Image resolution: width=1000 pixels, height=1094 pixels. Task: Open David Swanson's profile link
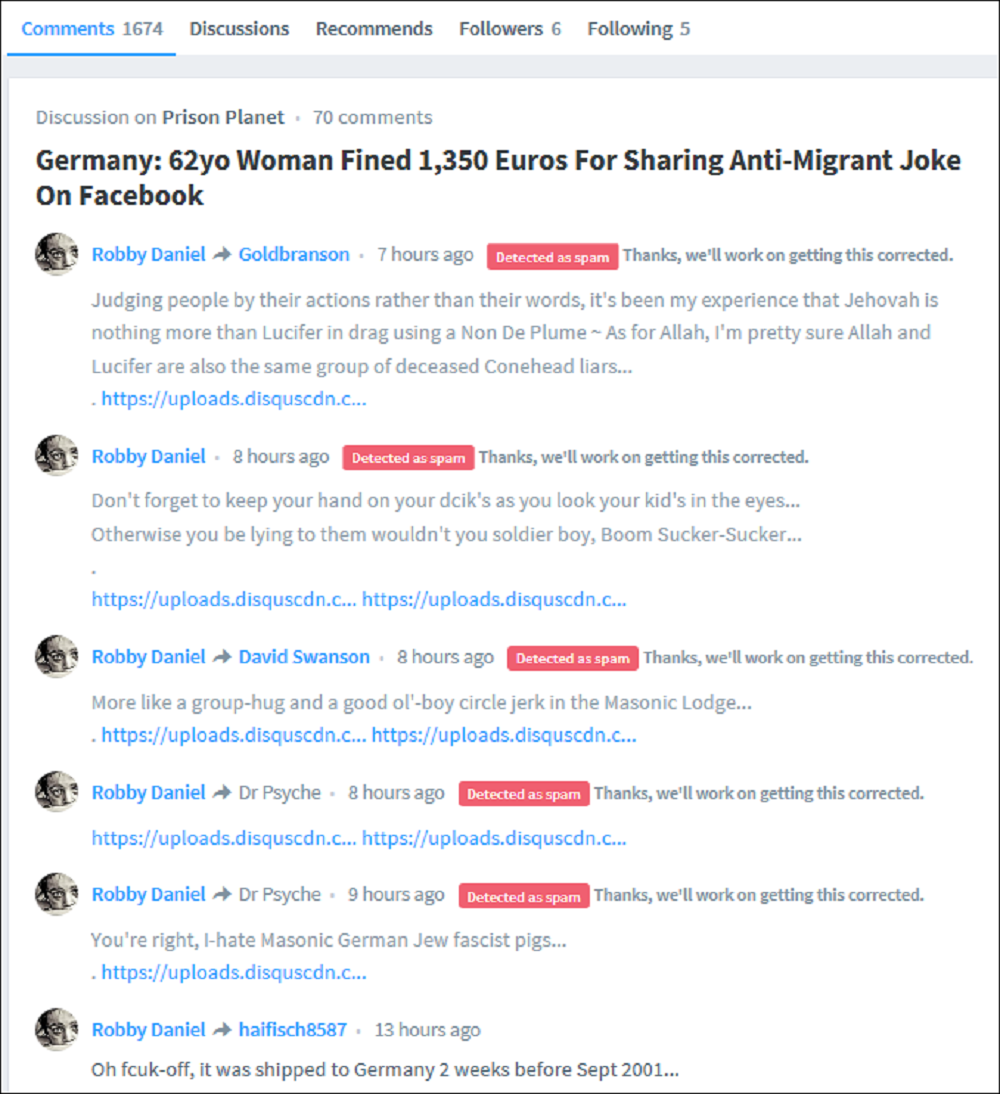pos(304,657)
